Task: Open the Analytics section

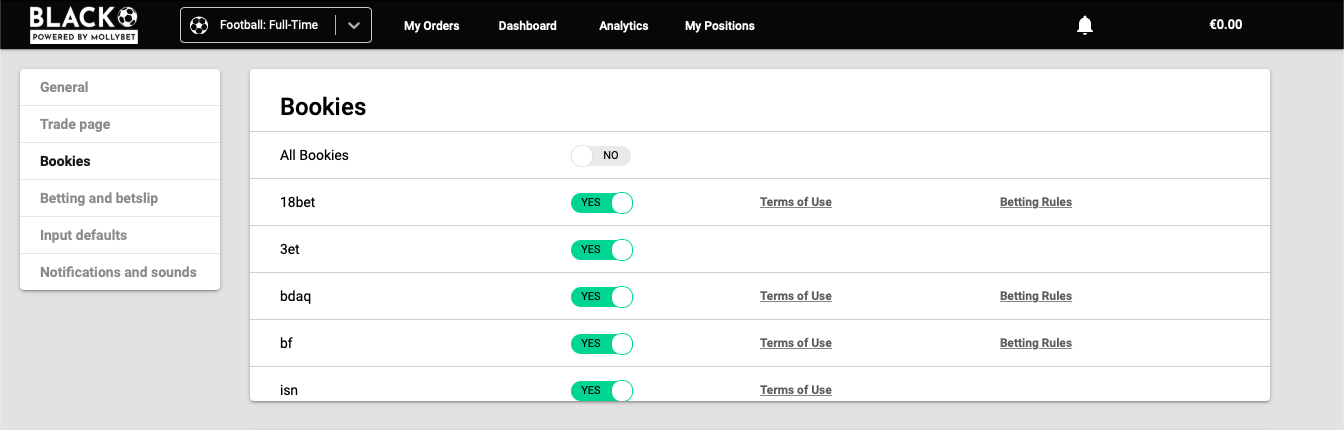Action: click(x=623, y=26)
